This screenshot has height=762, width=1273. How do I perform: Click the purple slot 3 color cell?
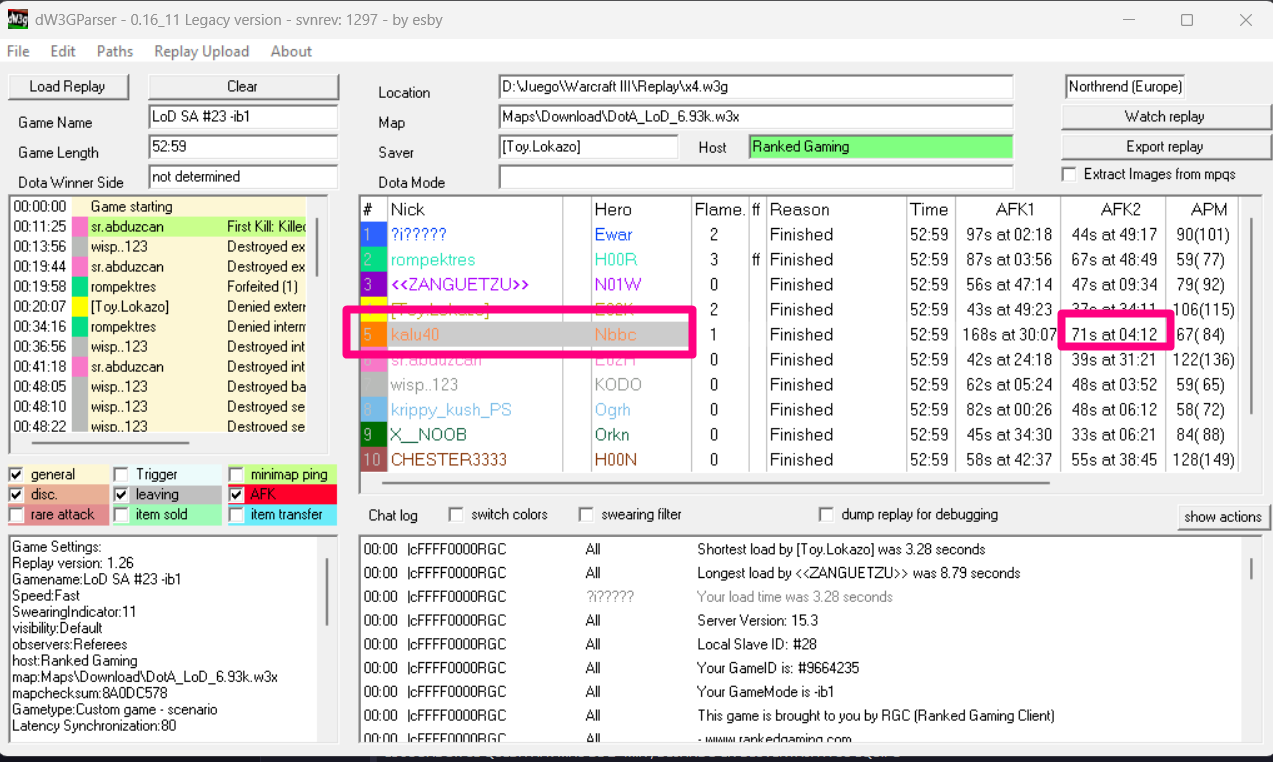pos(373,284)
